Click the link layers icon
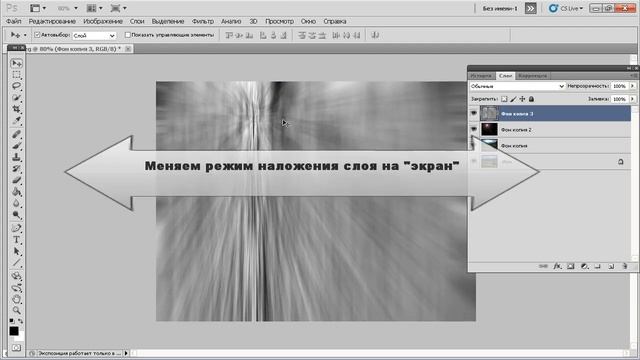The height and width of the screenshot is (360, 640). pos(543,266)
